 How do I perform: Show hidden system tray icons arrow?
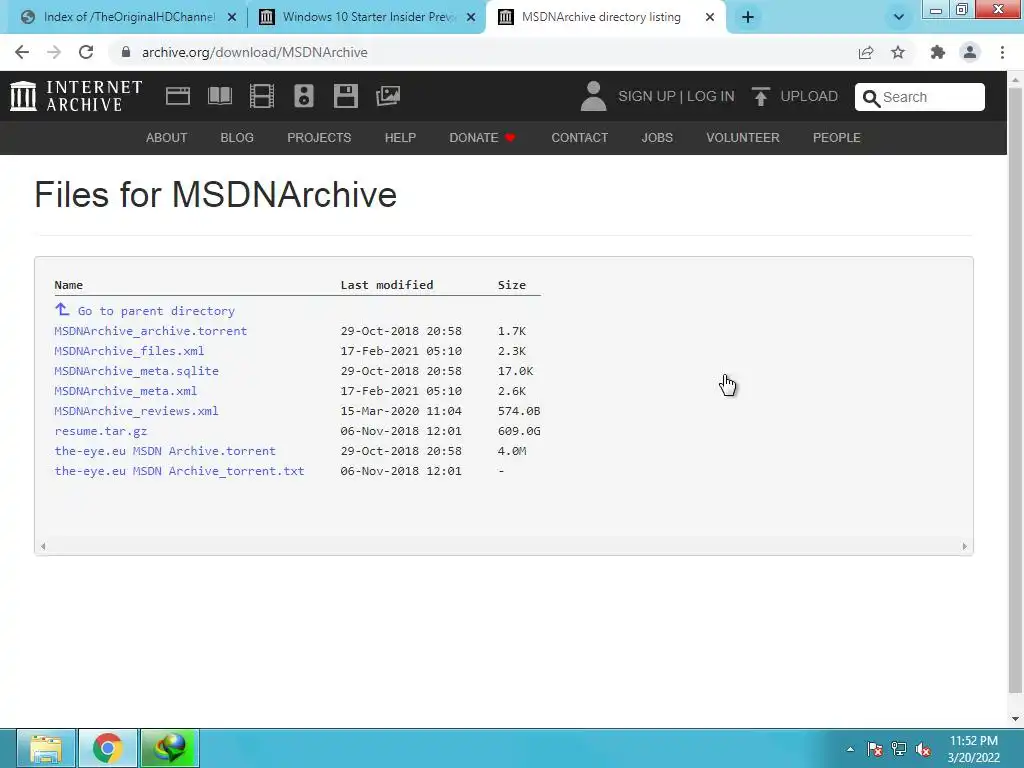[850, 749]
